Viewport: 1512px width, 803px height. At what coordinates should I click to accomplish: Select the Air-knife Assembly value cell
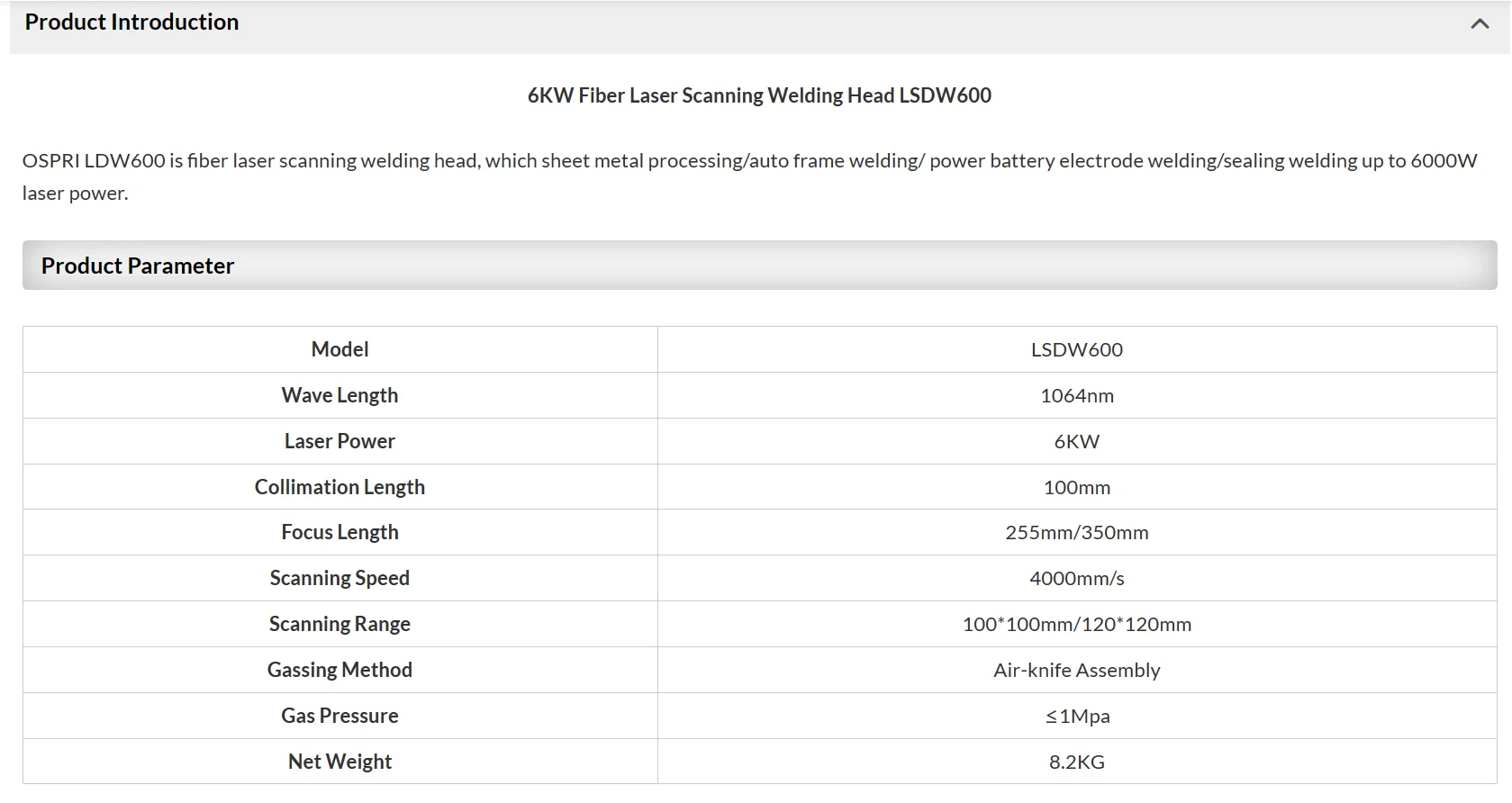coord(1076,670)
